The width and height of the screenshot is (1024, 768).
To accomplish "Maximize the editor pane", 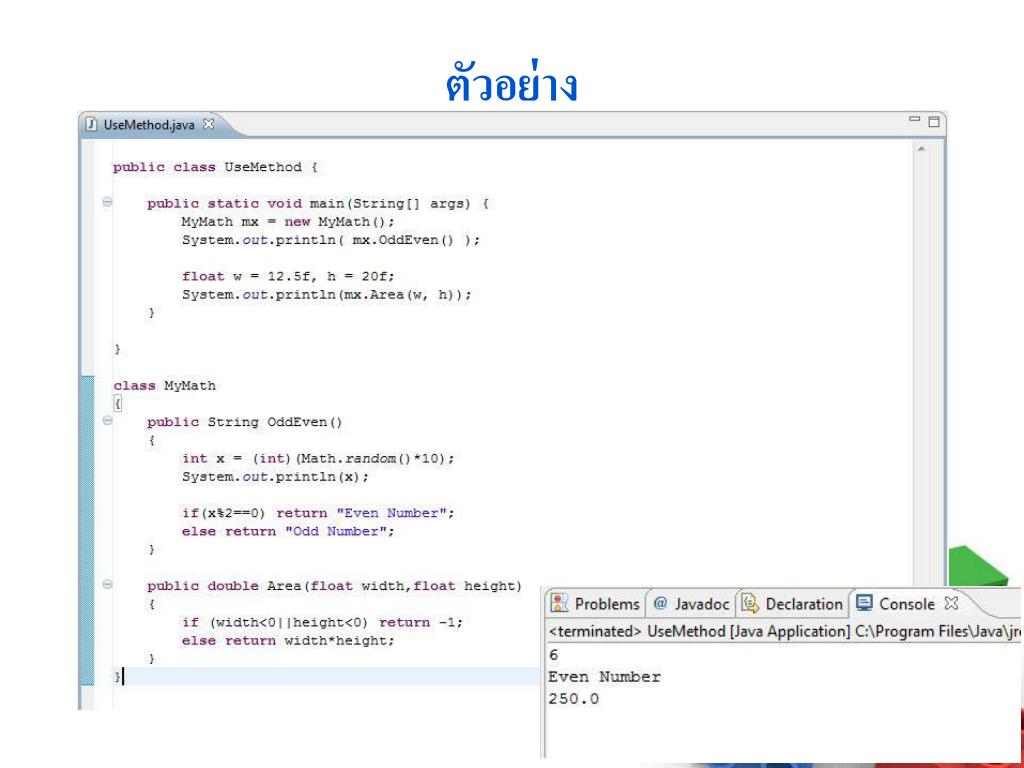I will (x=934, y=121).
